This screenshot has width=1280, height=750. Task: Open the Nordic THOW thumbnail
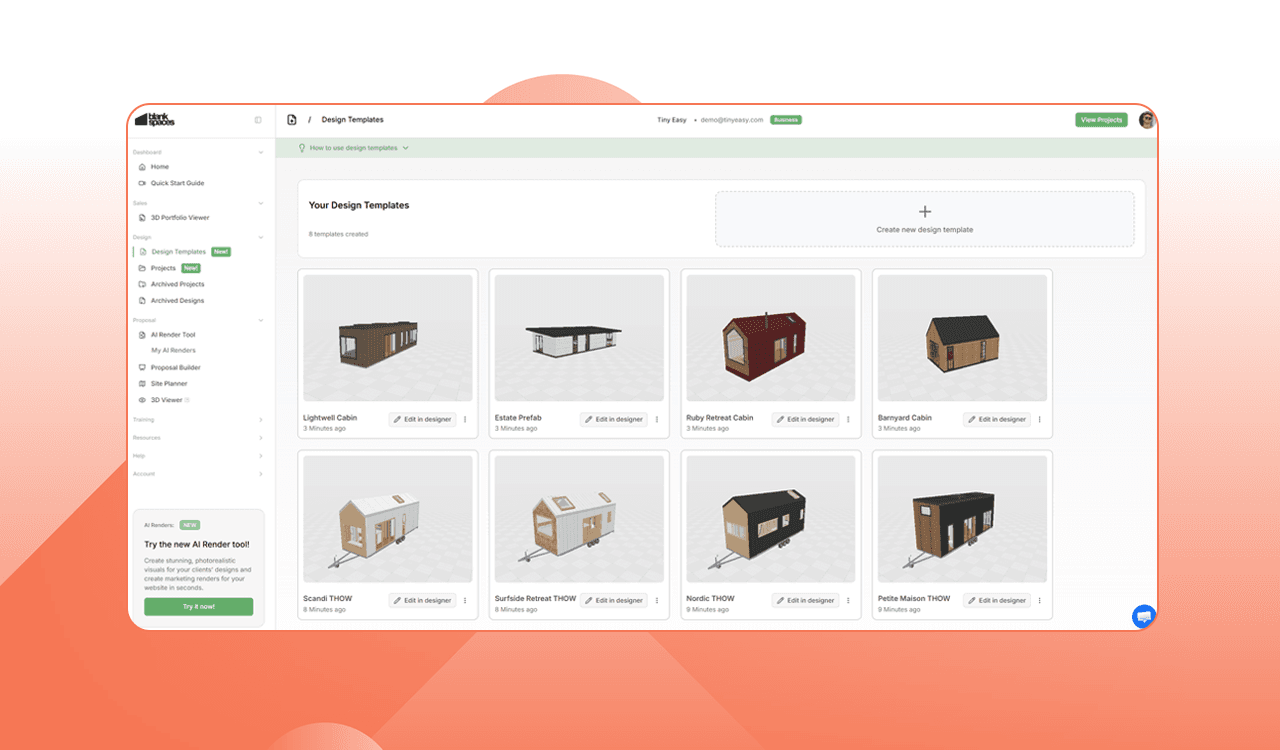[x=771, y=520]
